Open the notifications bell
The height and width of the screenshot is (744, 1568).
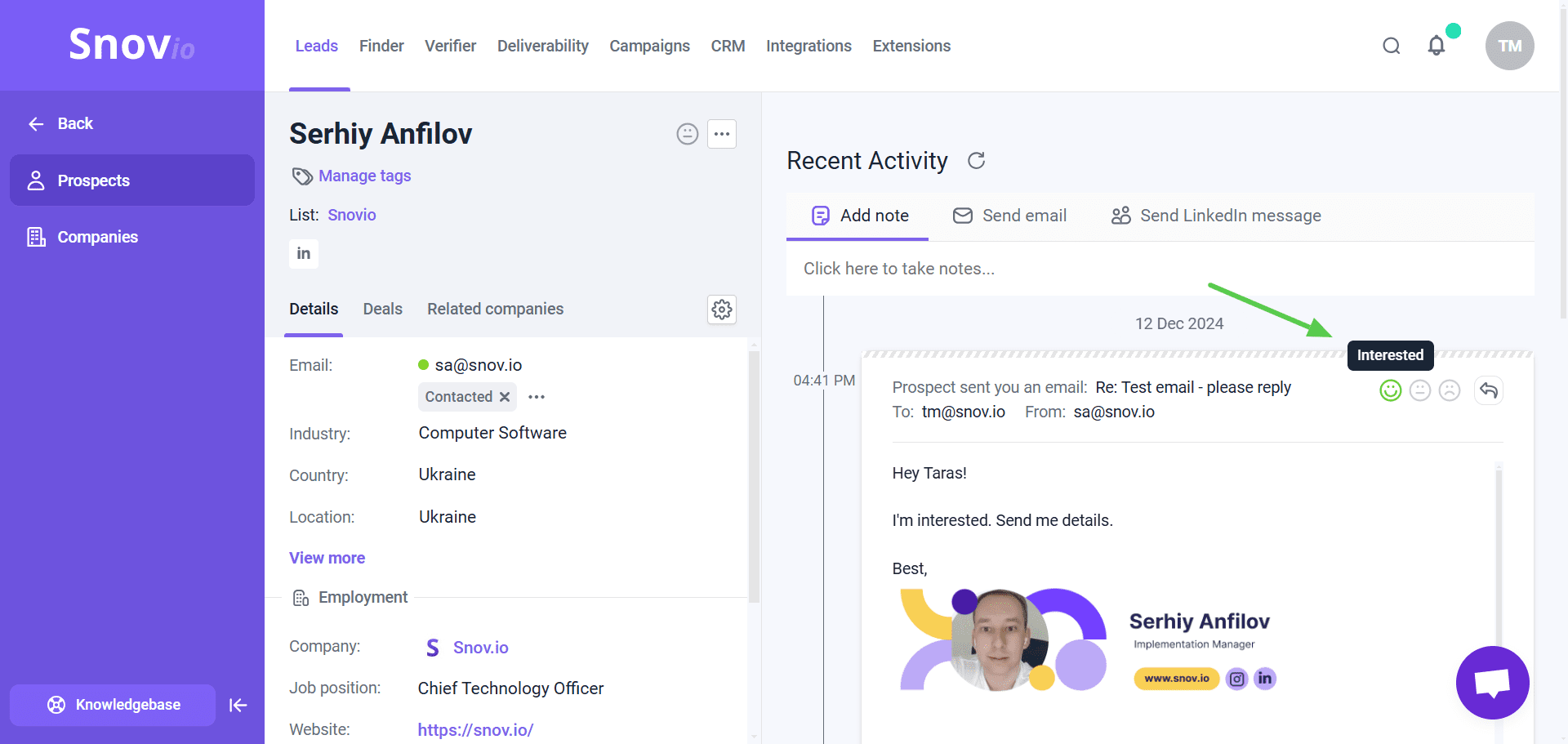point(1437,46)
